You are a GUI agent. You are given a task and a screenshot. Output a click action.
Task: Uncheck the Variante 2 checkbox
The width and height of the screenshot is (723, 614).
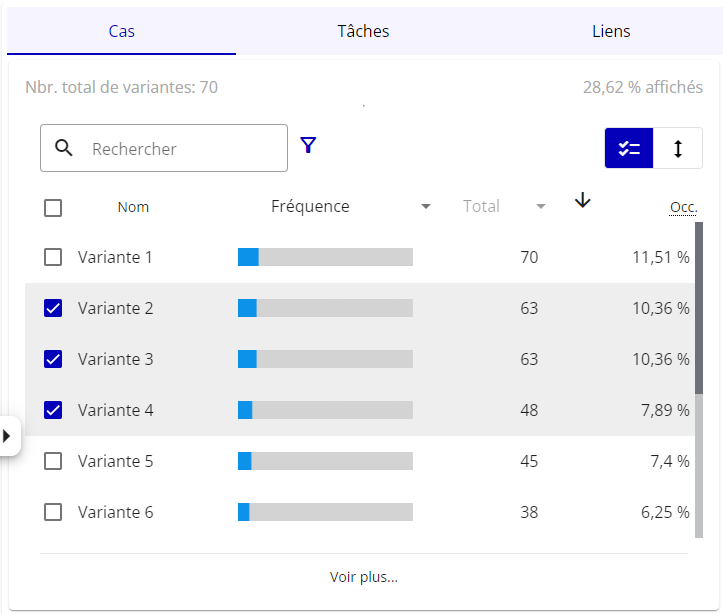click(x=53, y=309)
